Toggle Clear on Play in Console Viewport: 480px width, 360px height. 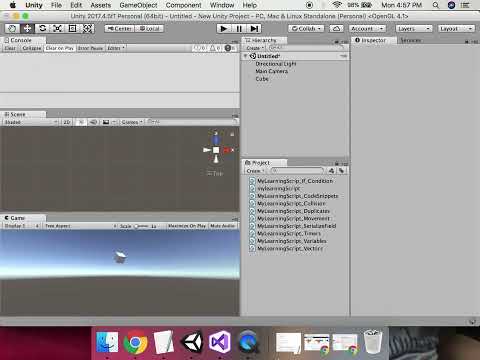[59, 48]
